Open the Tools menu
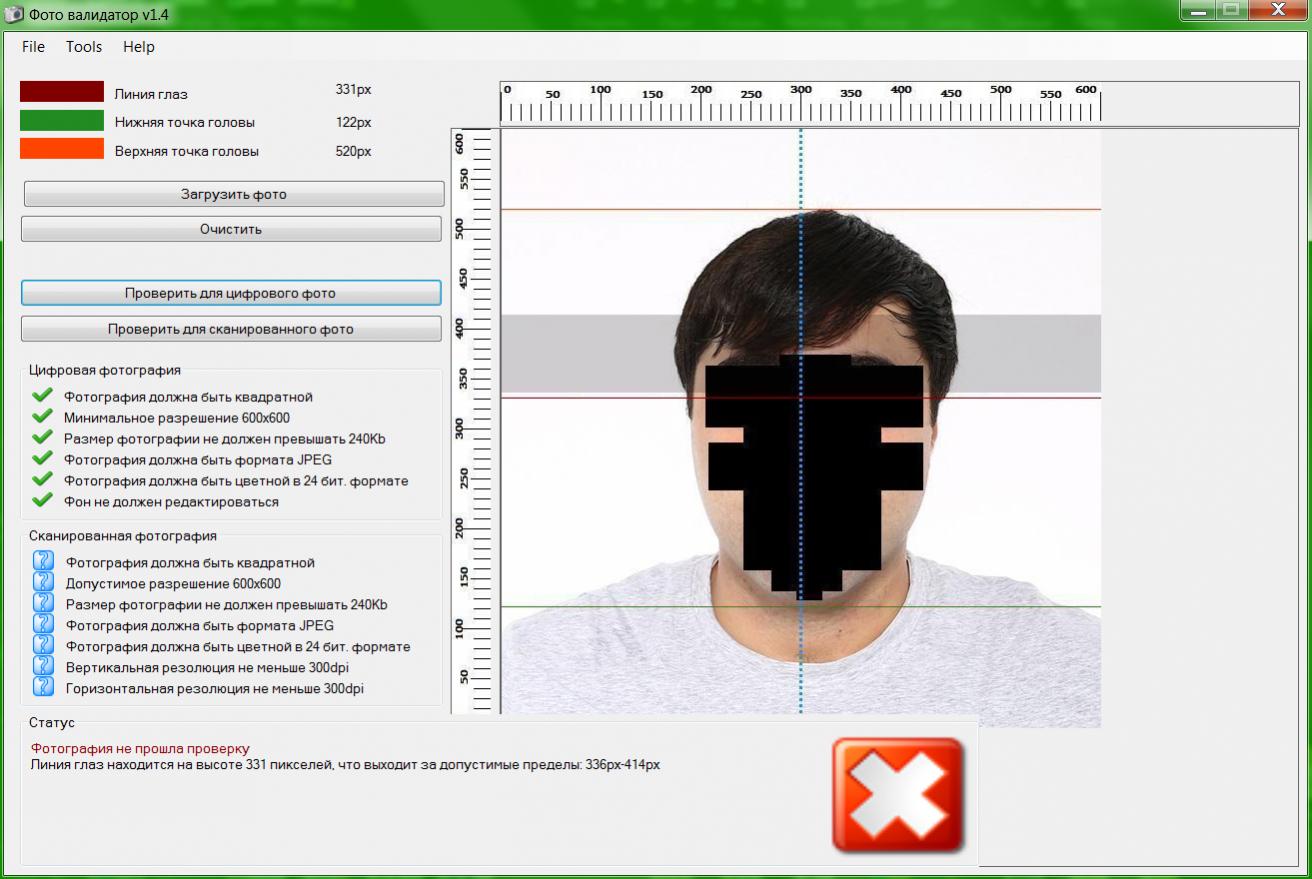Viewport: 1312px width, 879px height. coord(84,47)
